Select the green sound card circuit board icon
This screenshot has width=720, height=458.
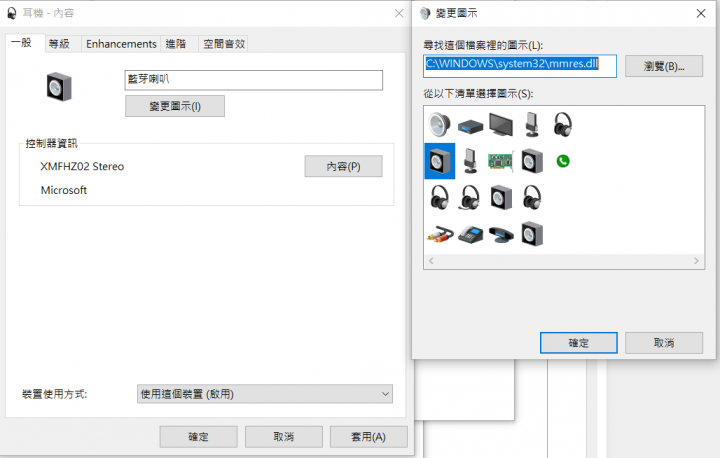[501, 161]
